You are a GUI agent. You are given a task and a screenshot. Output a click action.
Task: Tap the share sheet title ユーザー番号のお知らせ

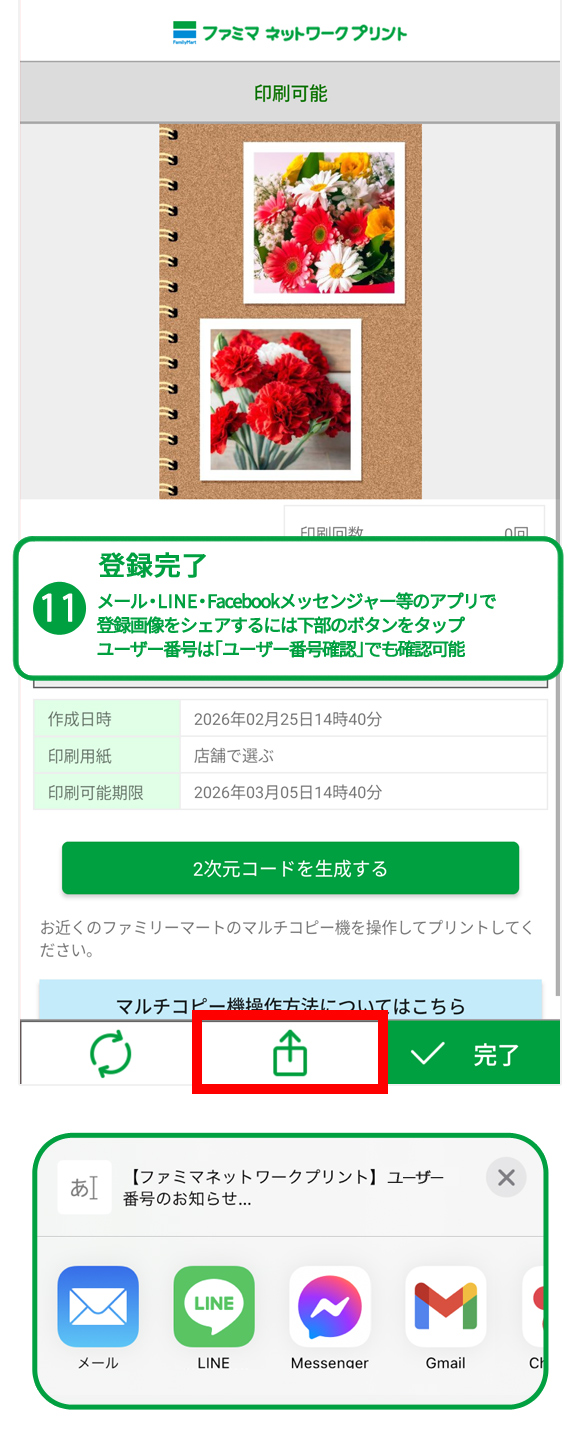(x=284, y=1188)
